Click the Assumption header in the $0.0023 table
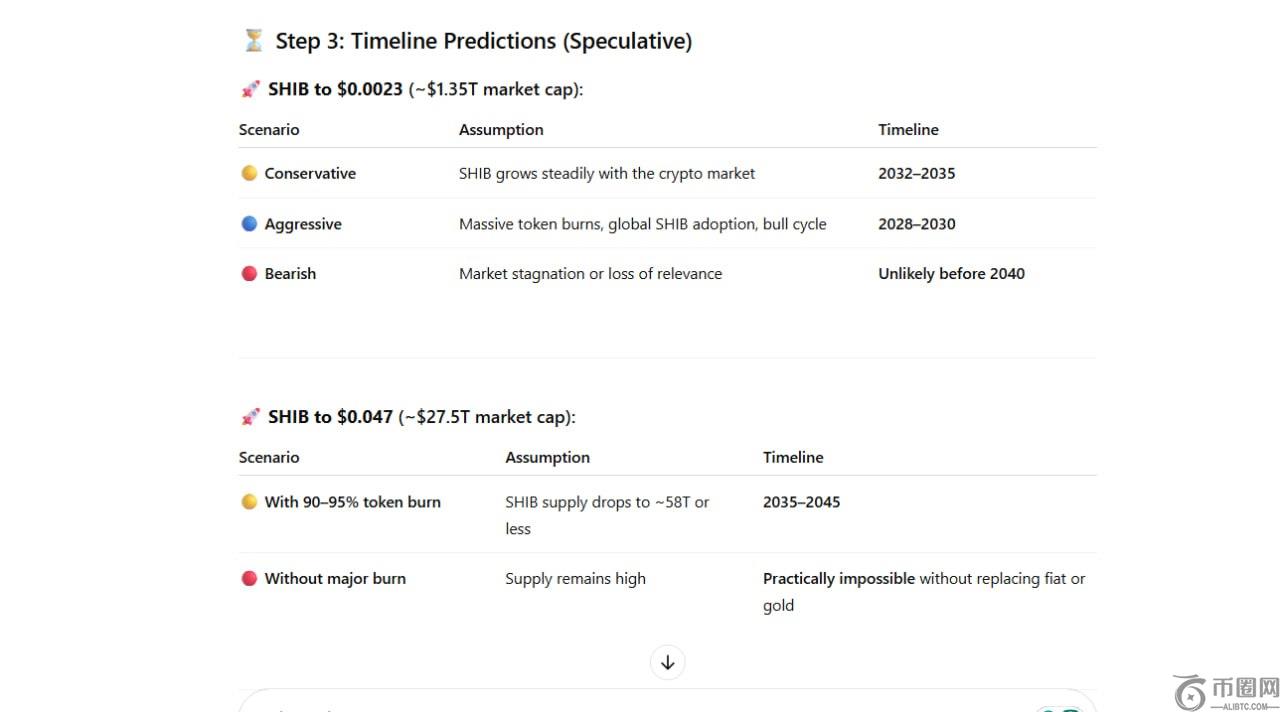The height and width of the screenshot is (712, 1280). tap(501, 130)
